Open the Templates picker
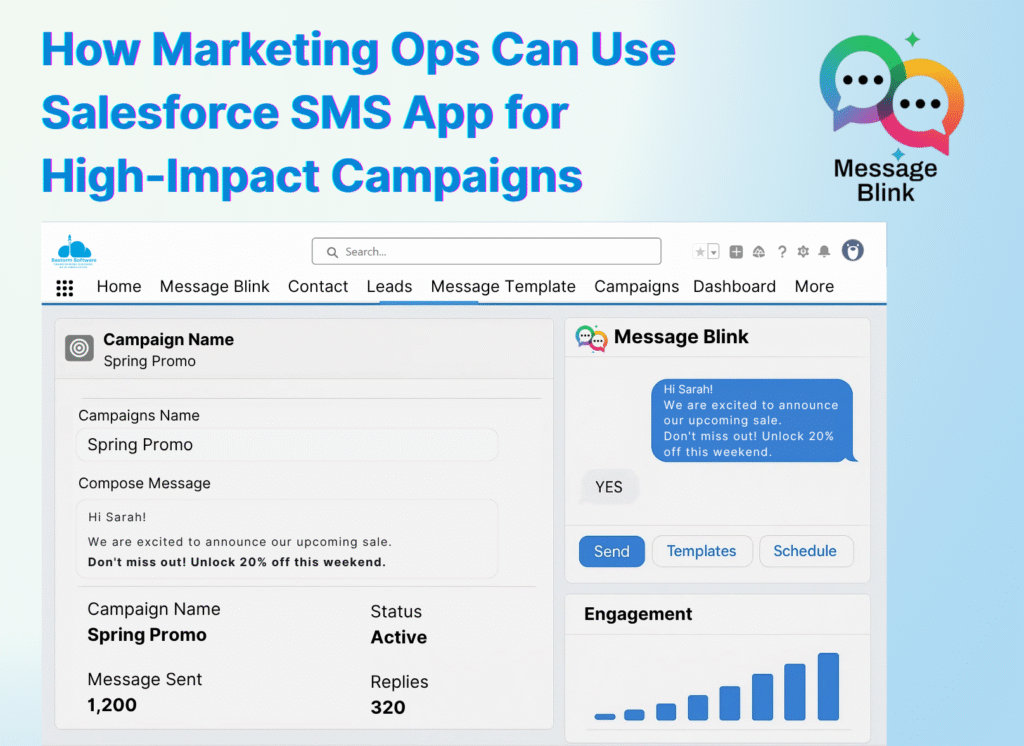This screenshot has height=746, width=1024. coord(702,551)
